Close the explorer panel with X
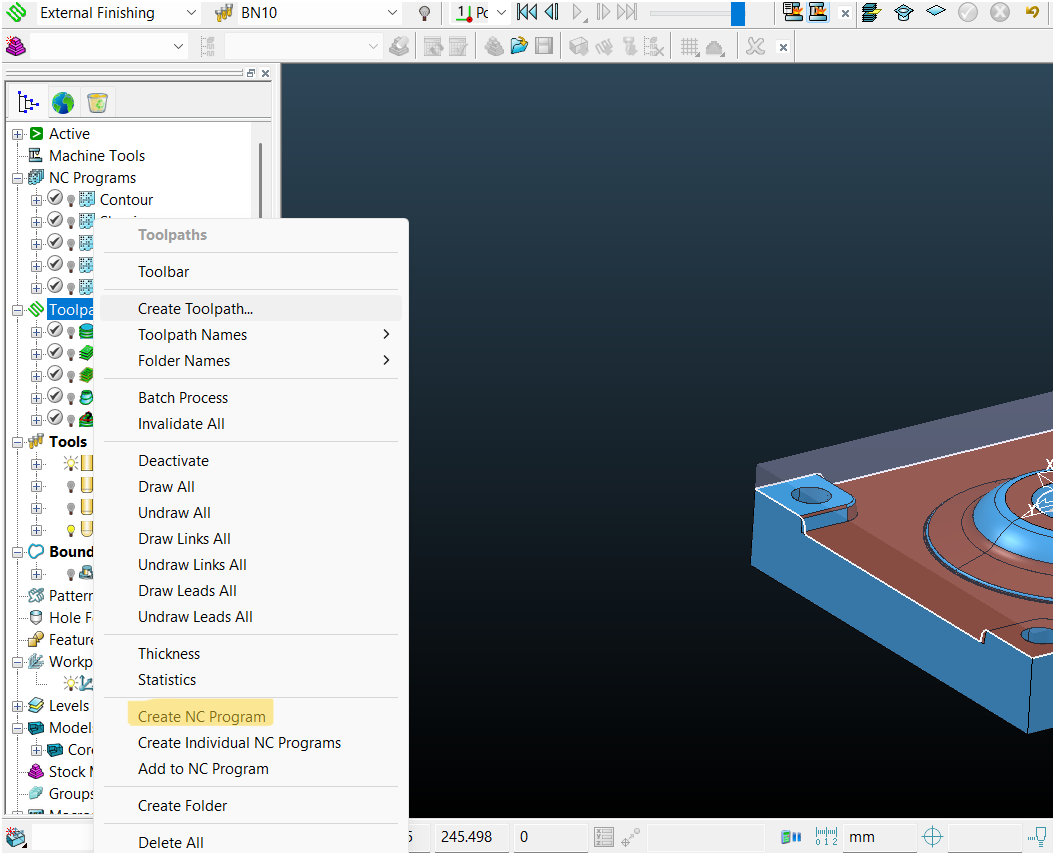This screenshot has width=1055, height=855. (x=265, y=73)
